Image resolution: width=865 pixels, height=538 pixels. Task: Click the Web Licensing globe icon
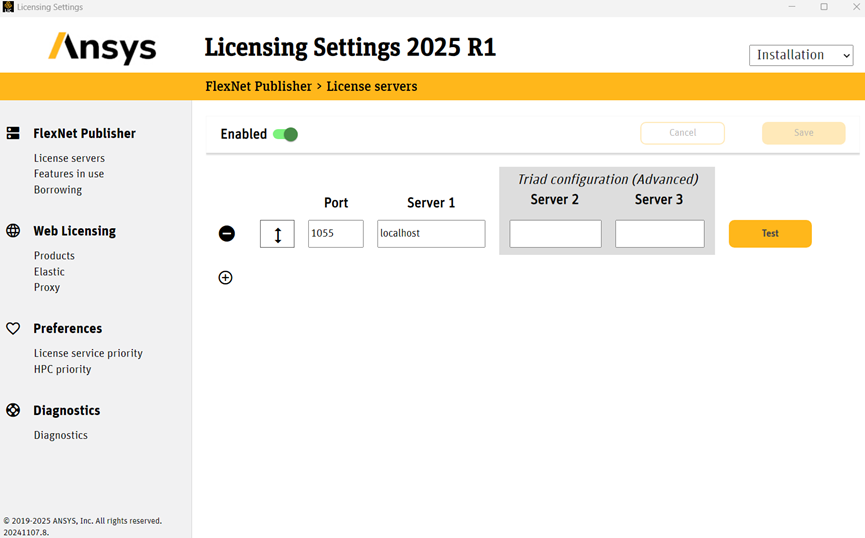pyautogui.click(x=13, y=231)
